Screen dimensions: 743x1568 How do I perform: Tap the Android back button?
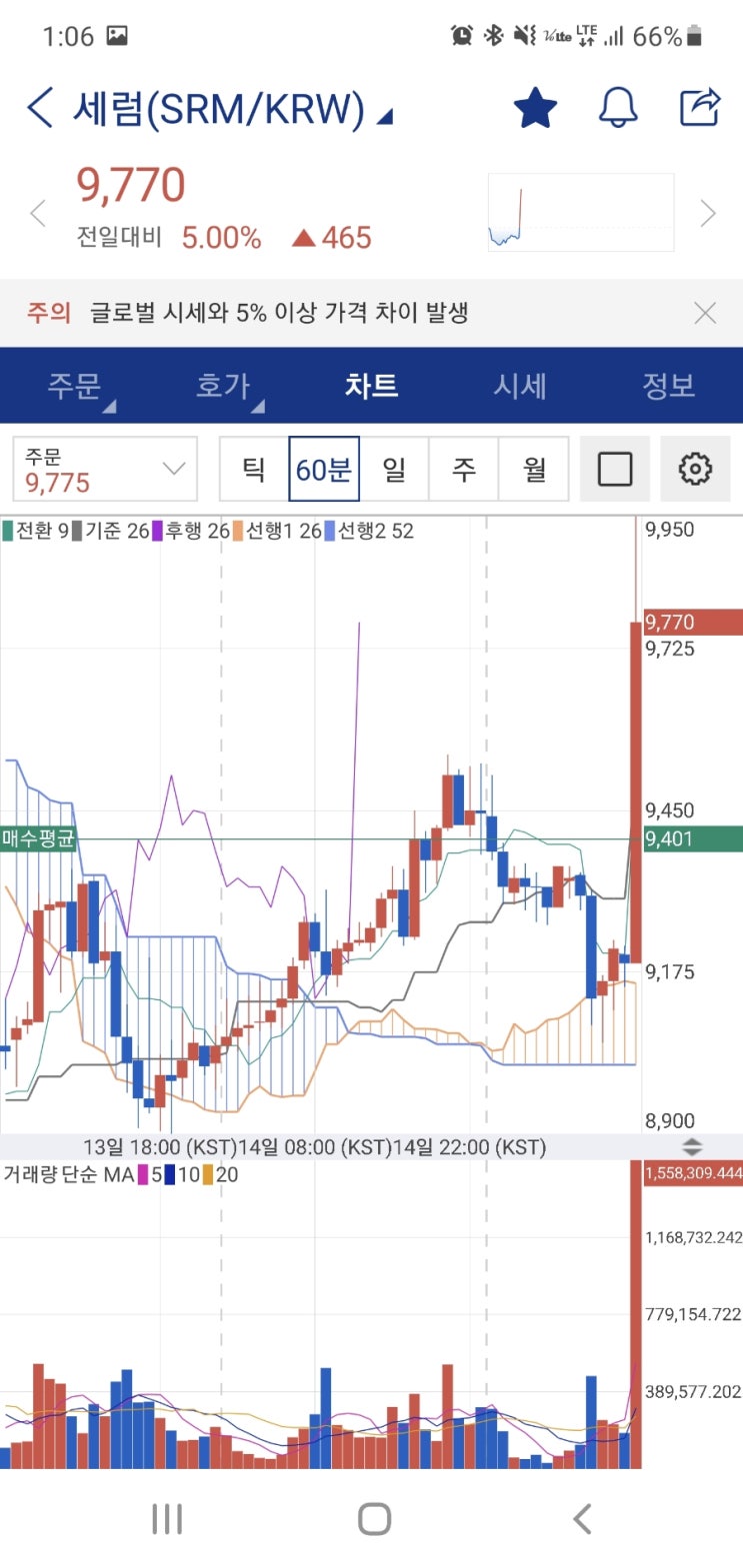582,1519
